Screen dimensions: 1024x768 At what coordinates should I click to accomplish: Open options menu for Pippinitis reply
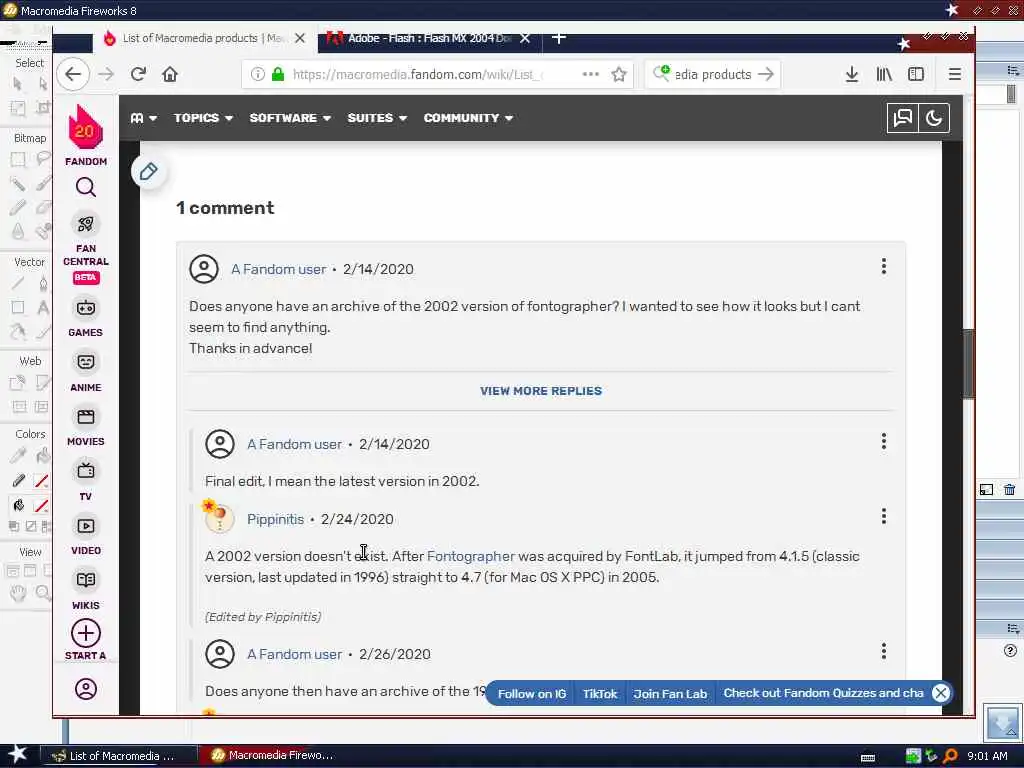pos(884,517)
